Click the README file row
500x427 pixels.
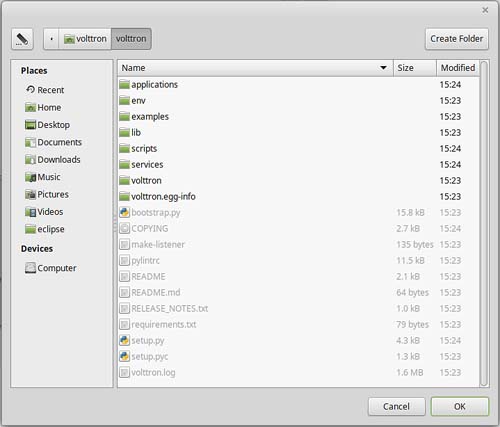[x=299, y=276]
